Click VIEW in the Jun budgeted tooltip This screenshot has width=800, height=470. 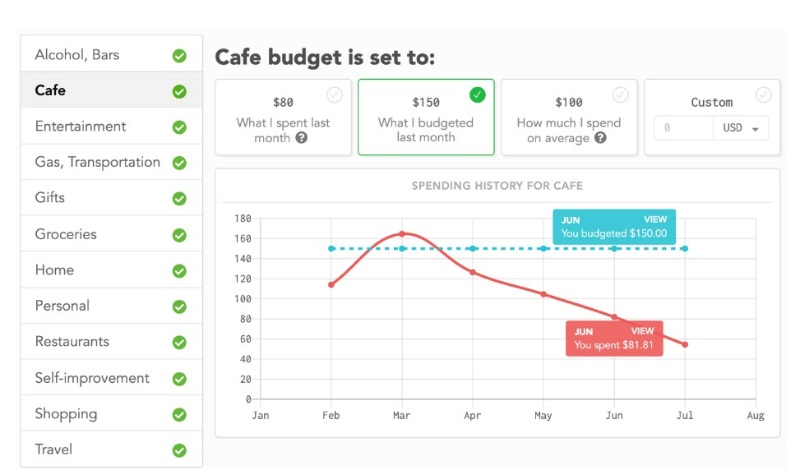pyautogui.click(x=655, y=219)
